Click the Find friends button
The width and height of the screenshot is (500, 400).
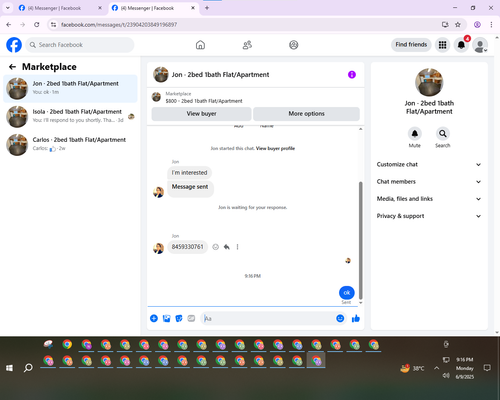(411, 45)
